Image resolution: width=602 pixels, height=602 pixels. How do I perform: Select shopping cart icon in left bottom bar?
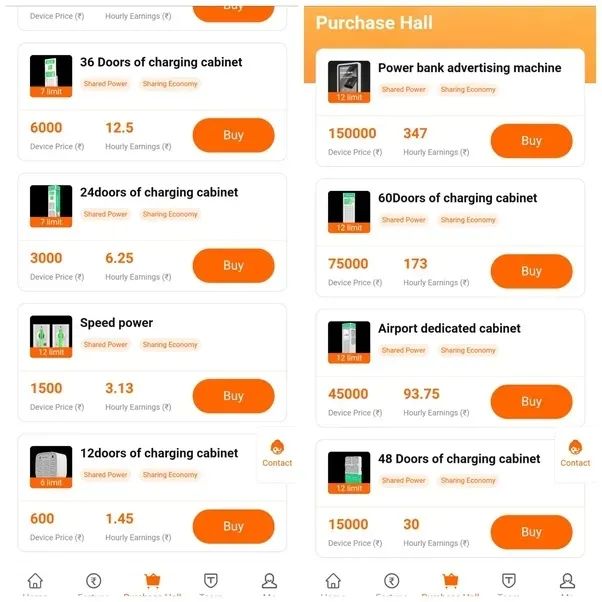coord(152,580)
